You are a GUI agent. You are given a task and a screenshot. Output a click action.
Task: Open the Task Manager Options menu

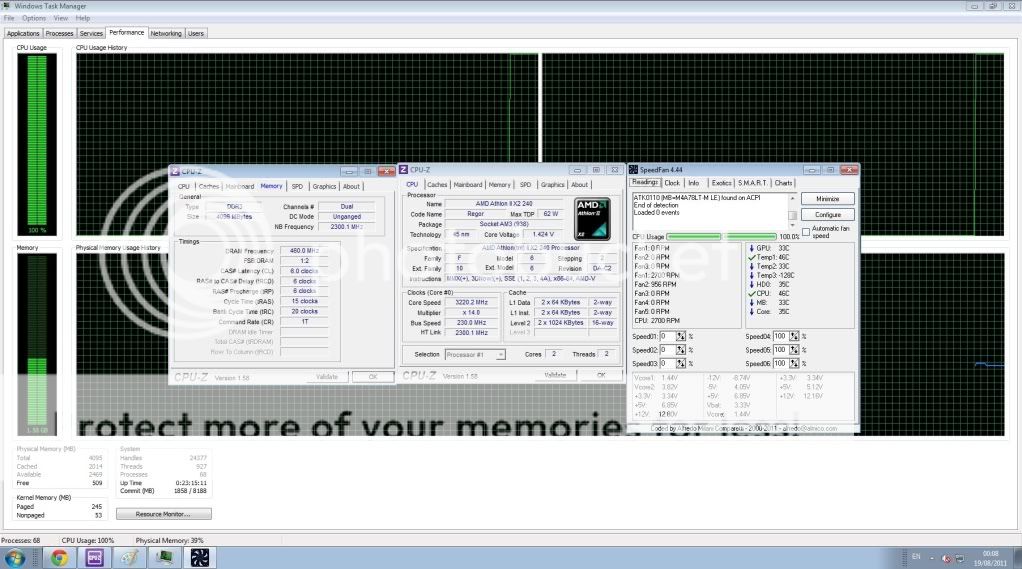(x=34, y=18)
